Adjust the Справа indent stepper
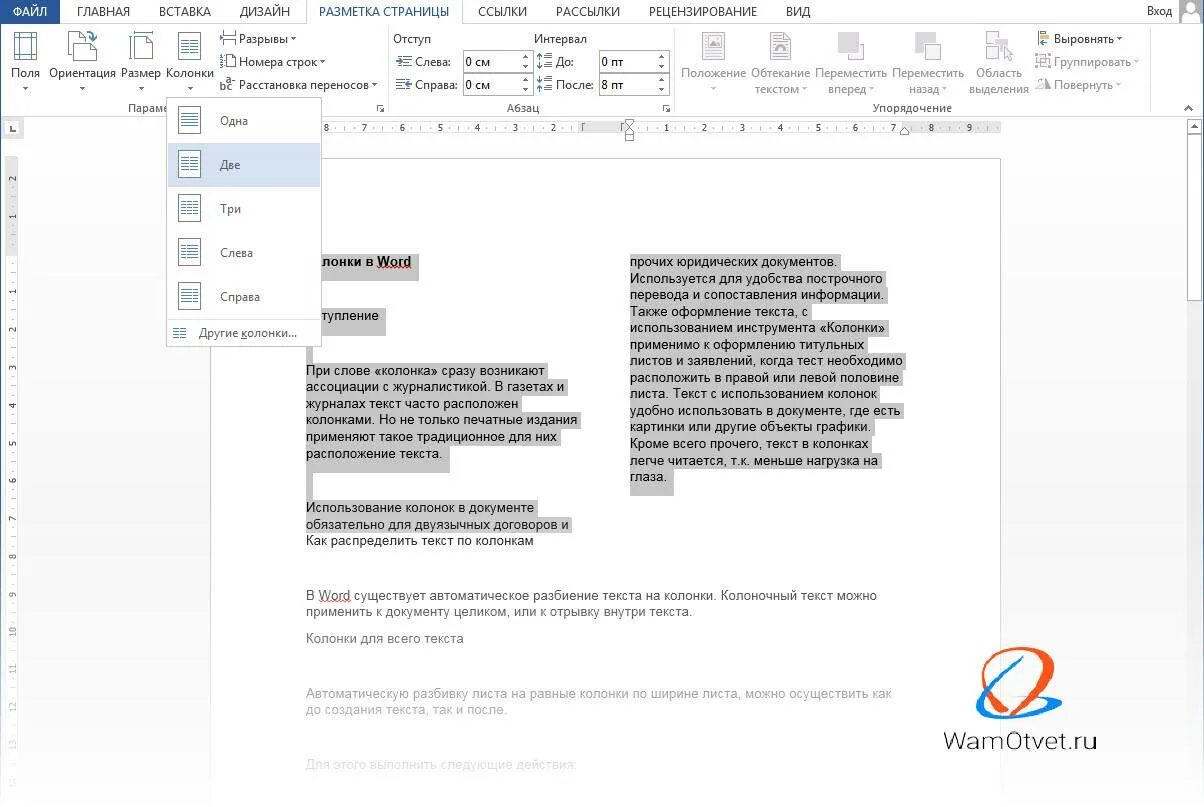 tap(526, 85)
